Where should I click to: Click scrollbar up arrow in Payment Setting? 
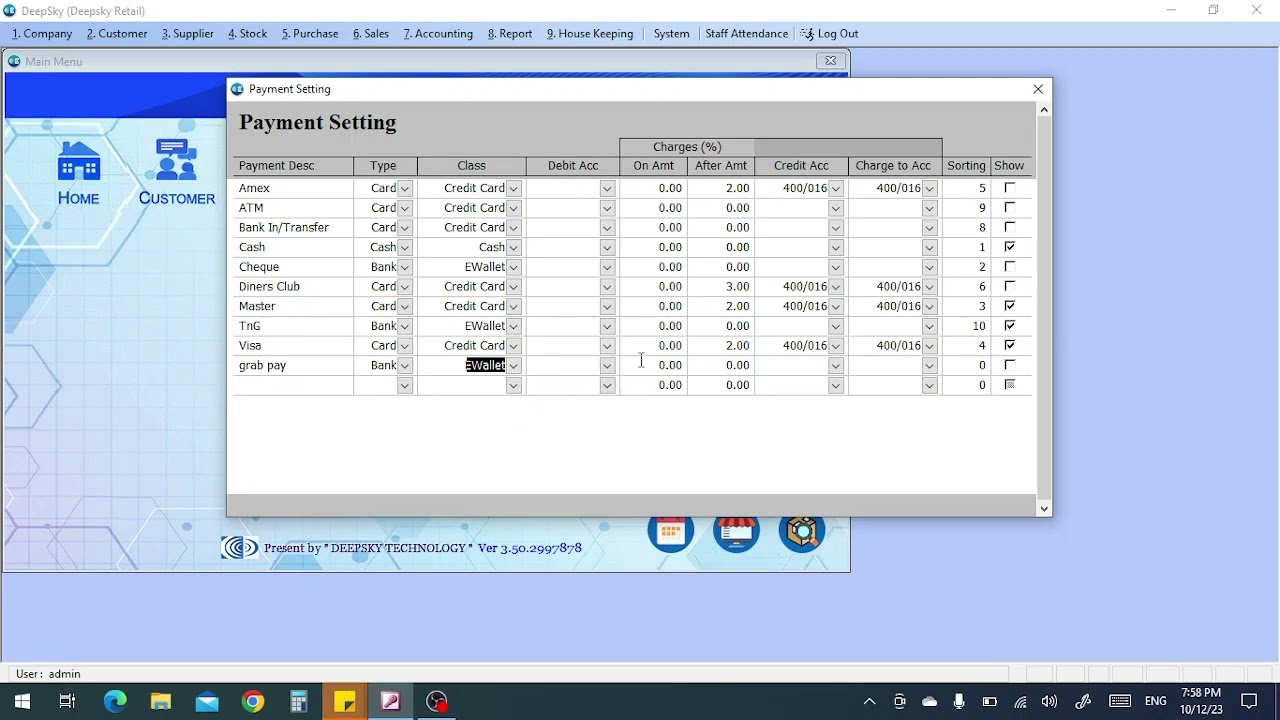[x=1044, y=110]
